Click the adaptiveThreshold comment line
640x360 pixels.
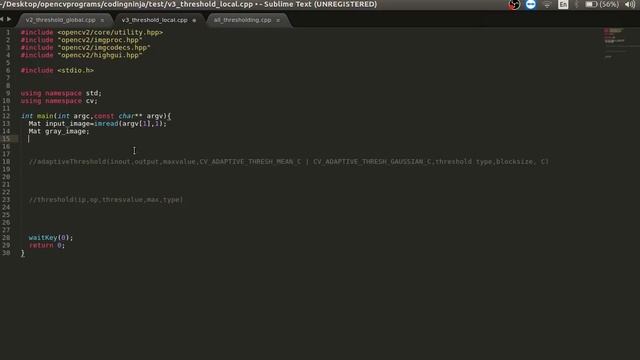coord(289,162)
